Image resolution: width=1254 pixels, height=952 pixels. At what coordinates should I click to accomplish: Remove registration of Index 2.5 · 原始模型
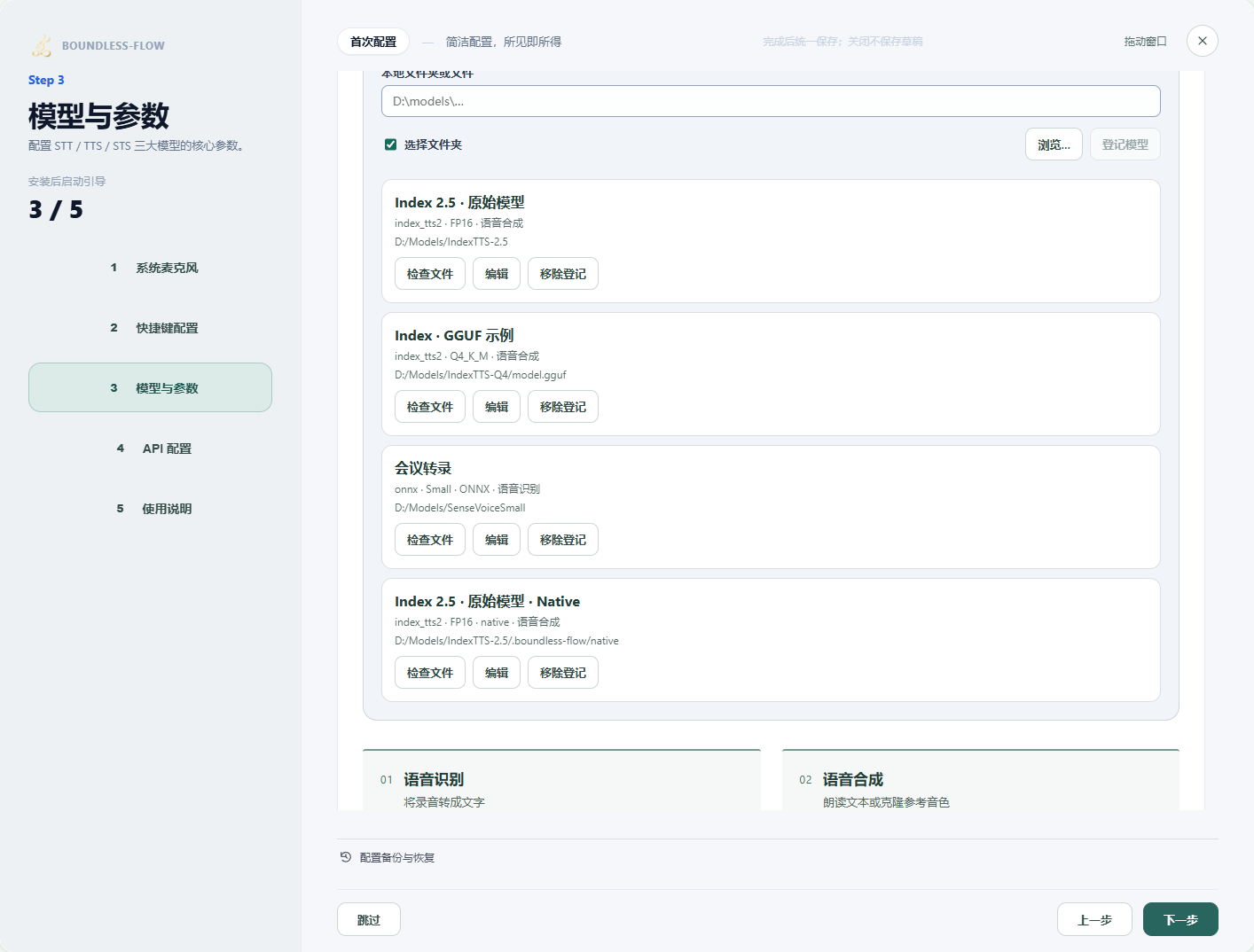563,274
